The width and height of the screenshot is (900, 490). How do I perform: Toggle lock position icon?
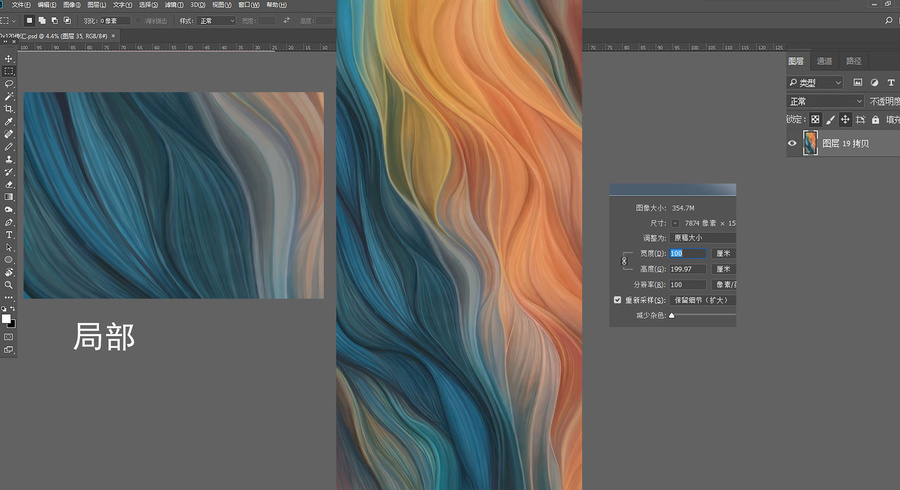pos(845,119)
